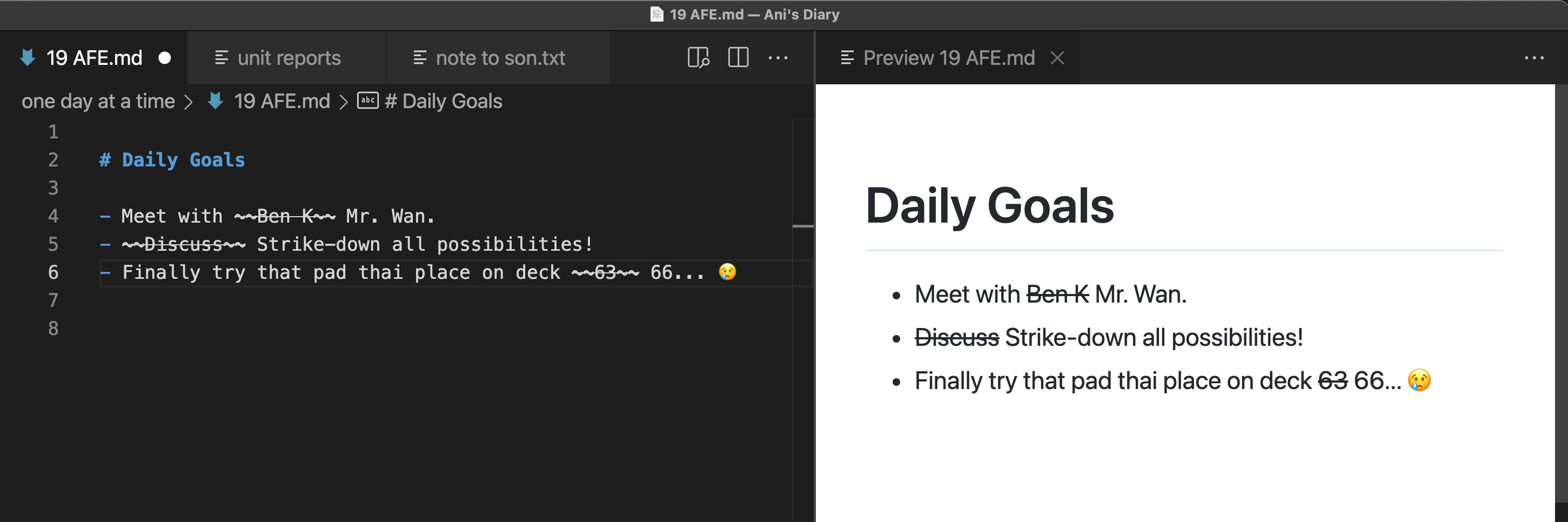Click the editor scrollbar thumb

(x=802, y=225)
